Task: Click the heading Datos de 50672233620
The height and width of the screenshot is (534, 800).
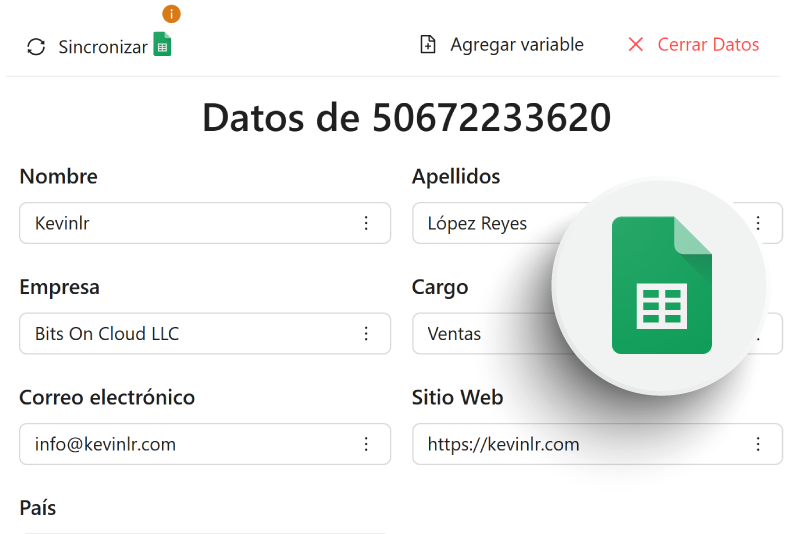Action: click(407, 118)
